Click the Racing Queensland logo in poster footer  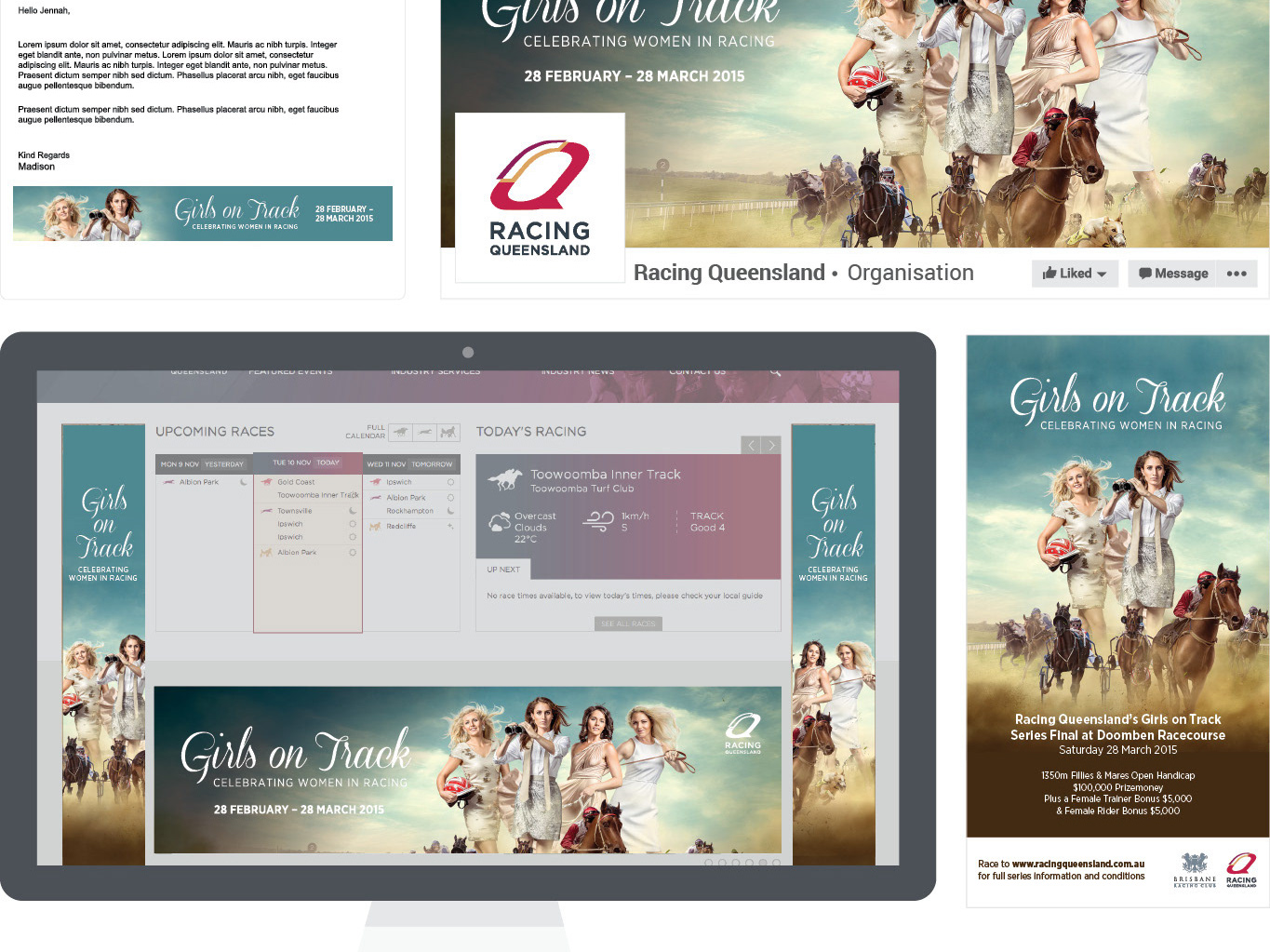pyautogui.click(x=1241, y=870)
